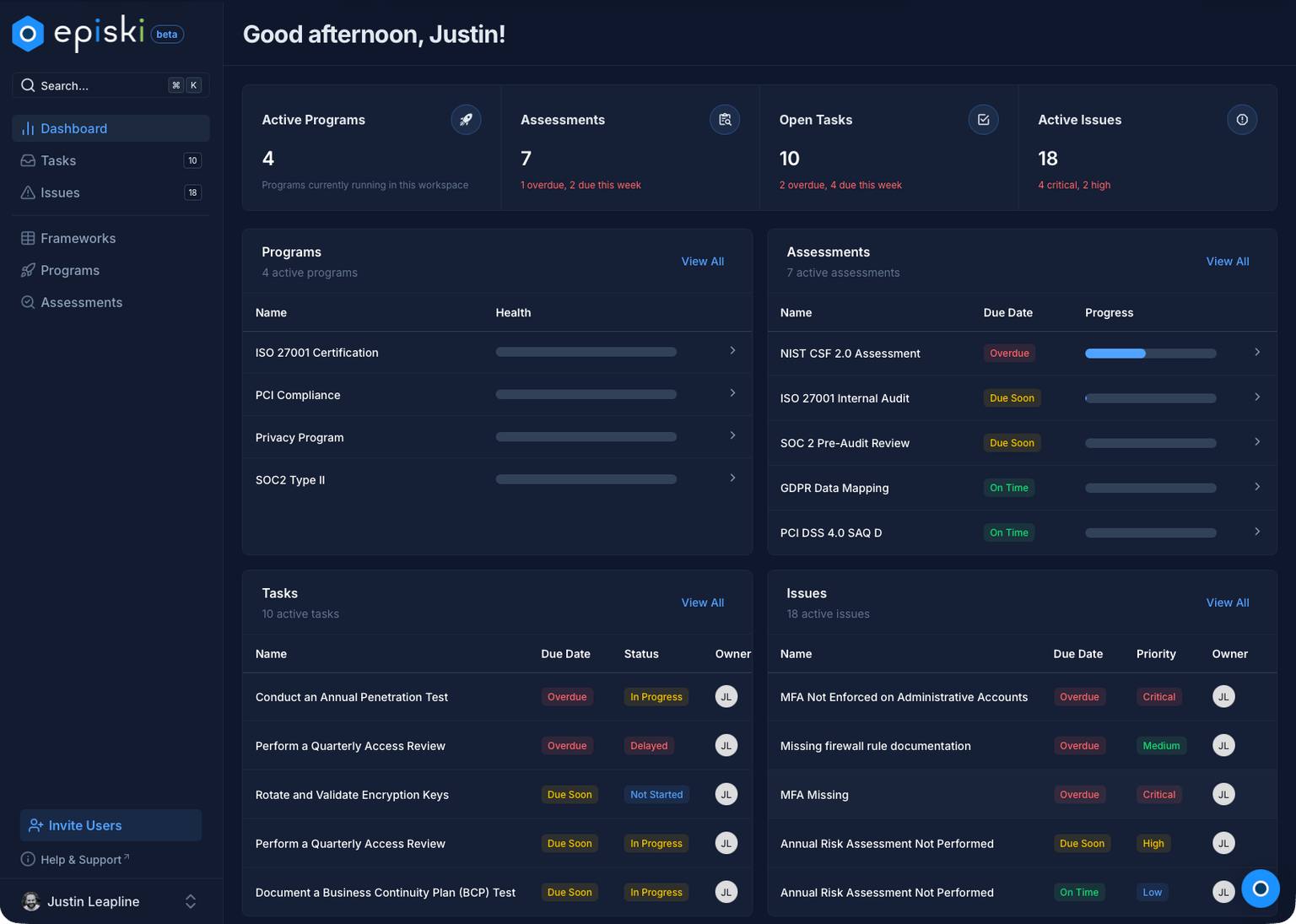Click the rocket icon on Active Programs card
The image size is (1296, 924).
pyautogui.click(x=466, y=119)
